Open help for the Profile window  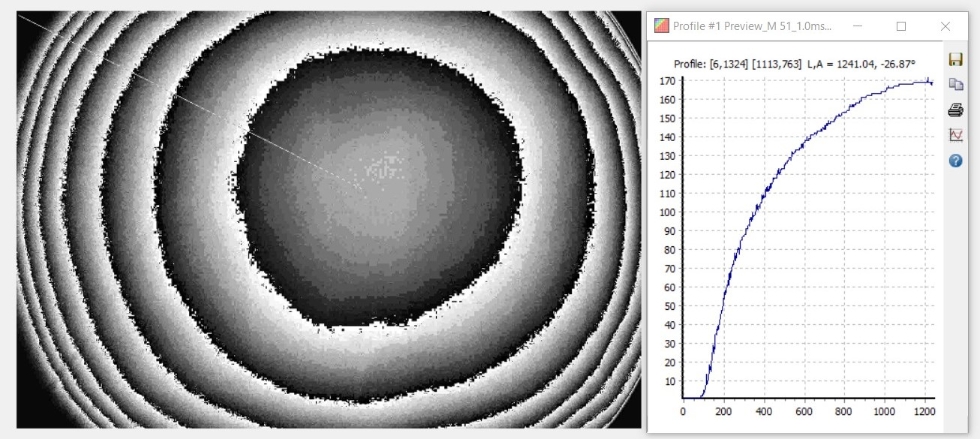point(955,161)
